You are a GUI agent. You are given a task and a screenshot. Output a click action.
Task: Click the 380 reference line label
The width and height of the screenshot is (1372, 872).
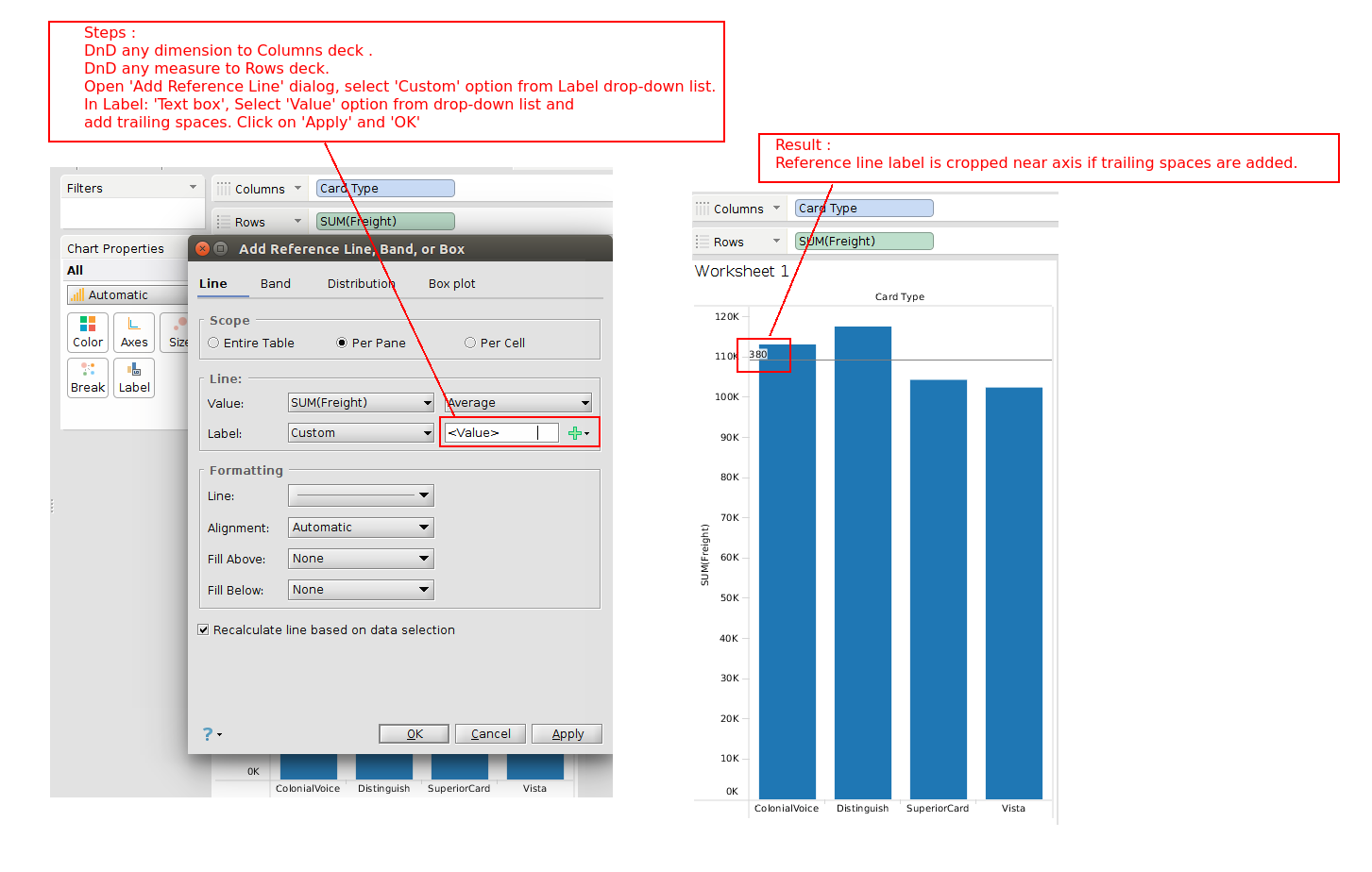coord(758,355)
